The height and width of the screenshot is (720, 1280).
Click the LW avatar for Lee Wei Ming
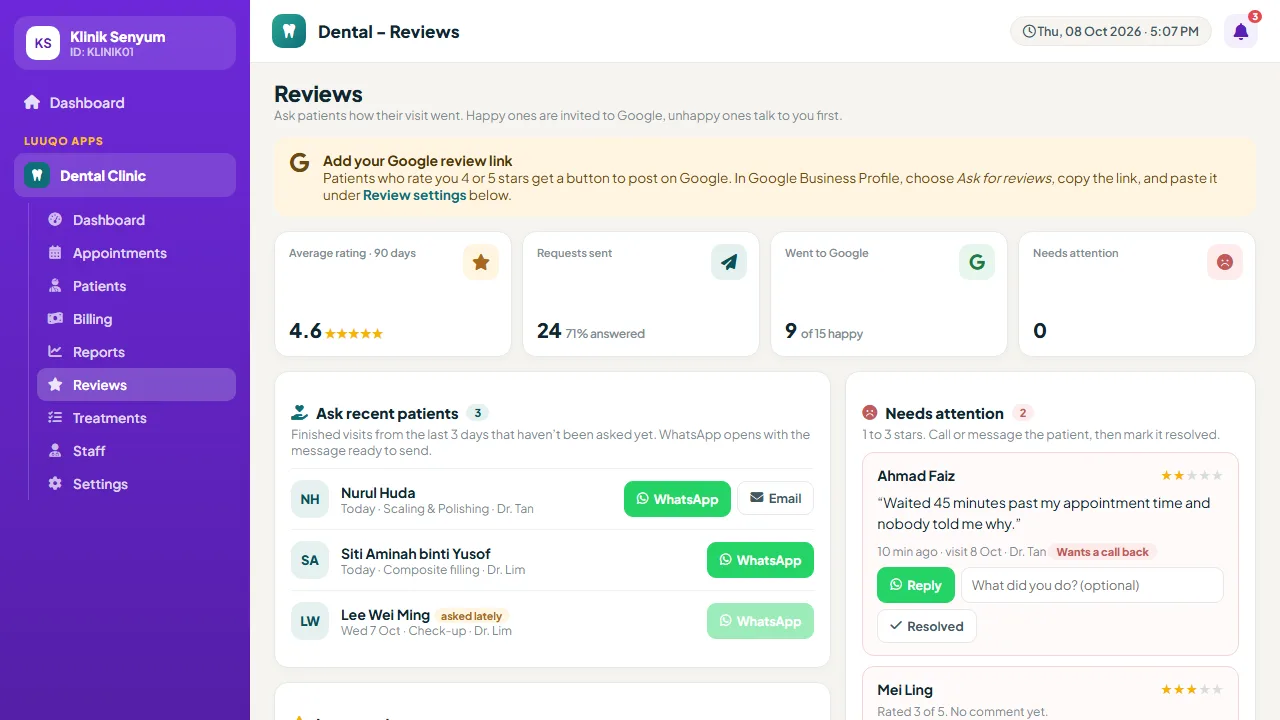pyautogui.click(x=310, y=621)
